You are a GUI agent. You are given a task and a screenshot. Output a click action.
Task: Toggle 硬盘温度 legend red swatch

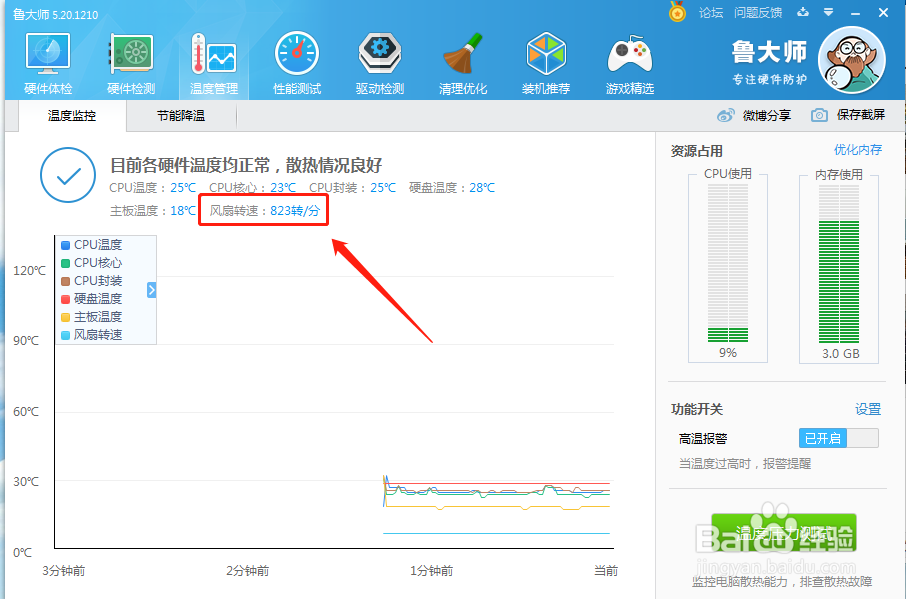(x=65, y=299)
